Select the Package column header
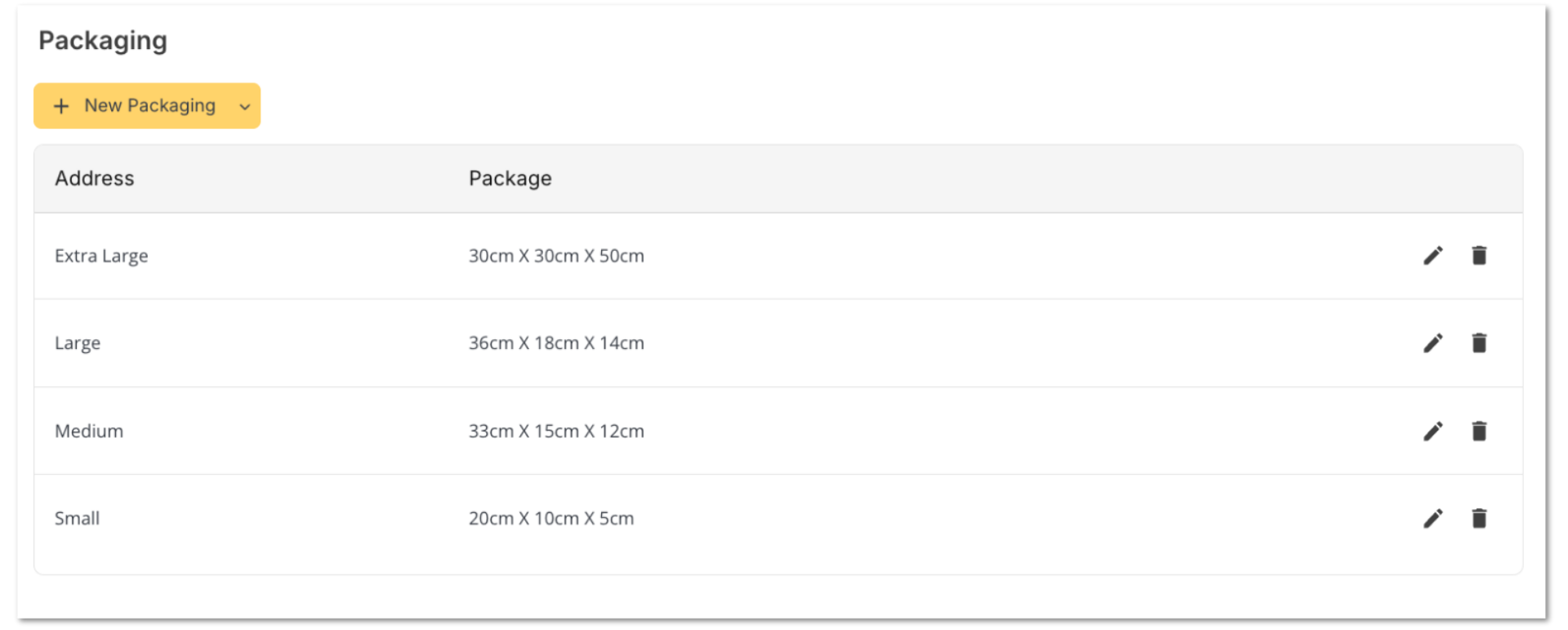Screen dimensions: 1568x630 click(x=510, y=178)
